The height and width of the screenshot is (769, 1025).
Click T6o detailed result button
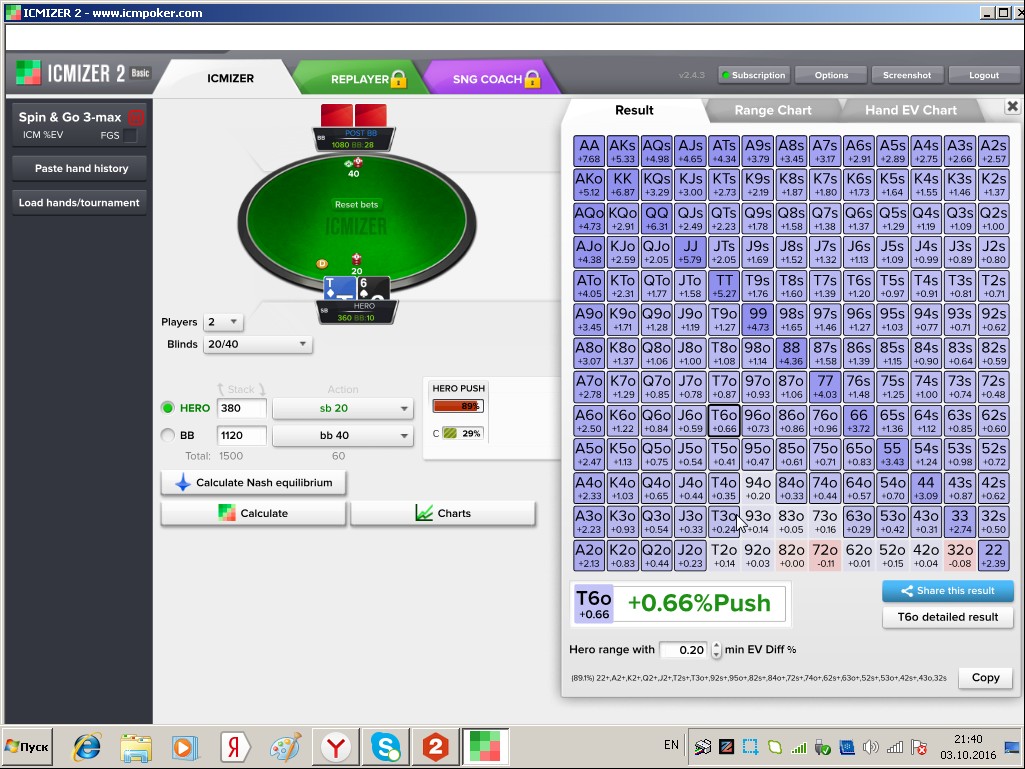948,617
